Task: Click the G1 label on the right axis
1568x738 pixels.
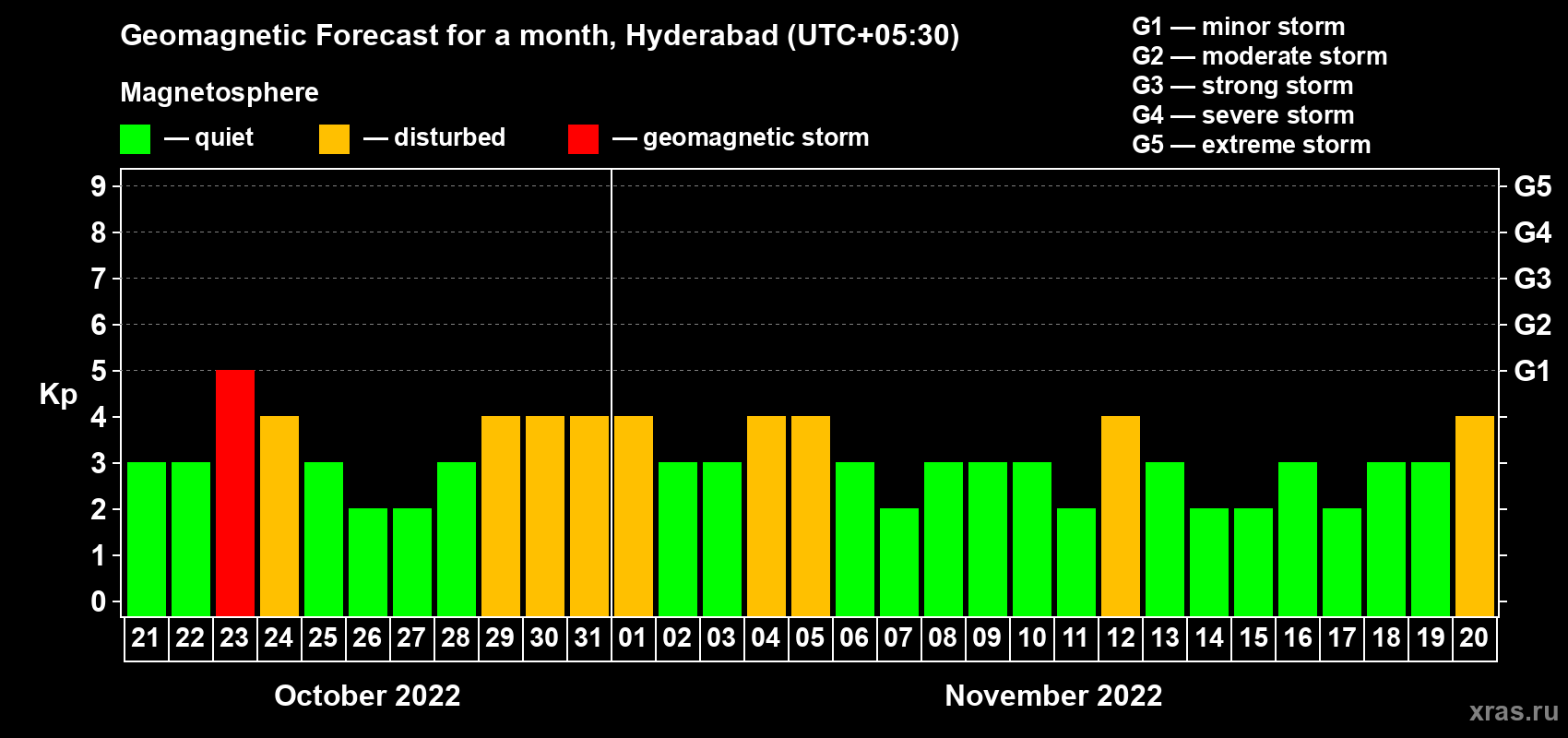Action: tap(1532, 371)
